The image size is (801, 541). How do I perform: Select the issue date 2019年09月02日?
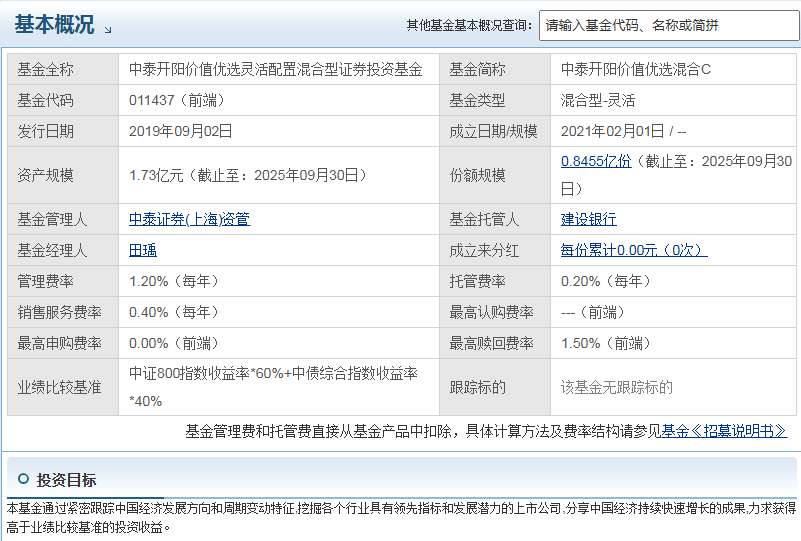[x=181, y=131]
